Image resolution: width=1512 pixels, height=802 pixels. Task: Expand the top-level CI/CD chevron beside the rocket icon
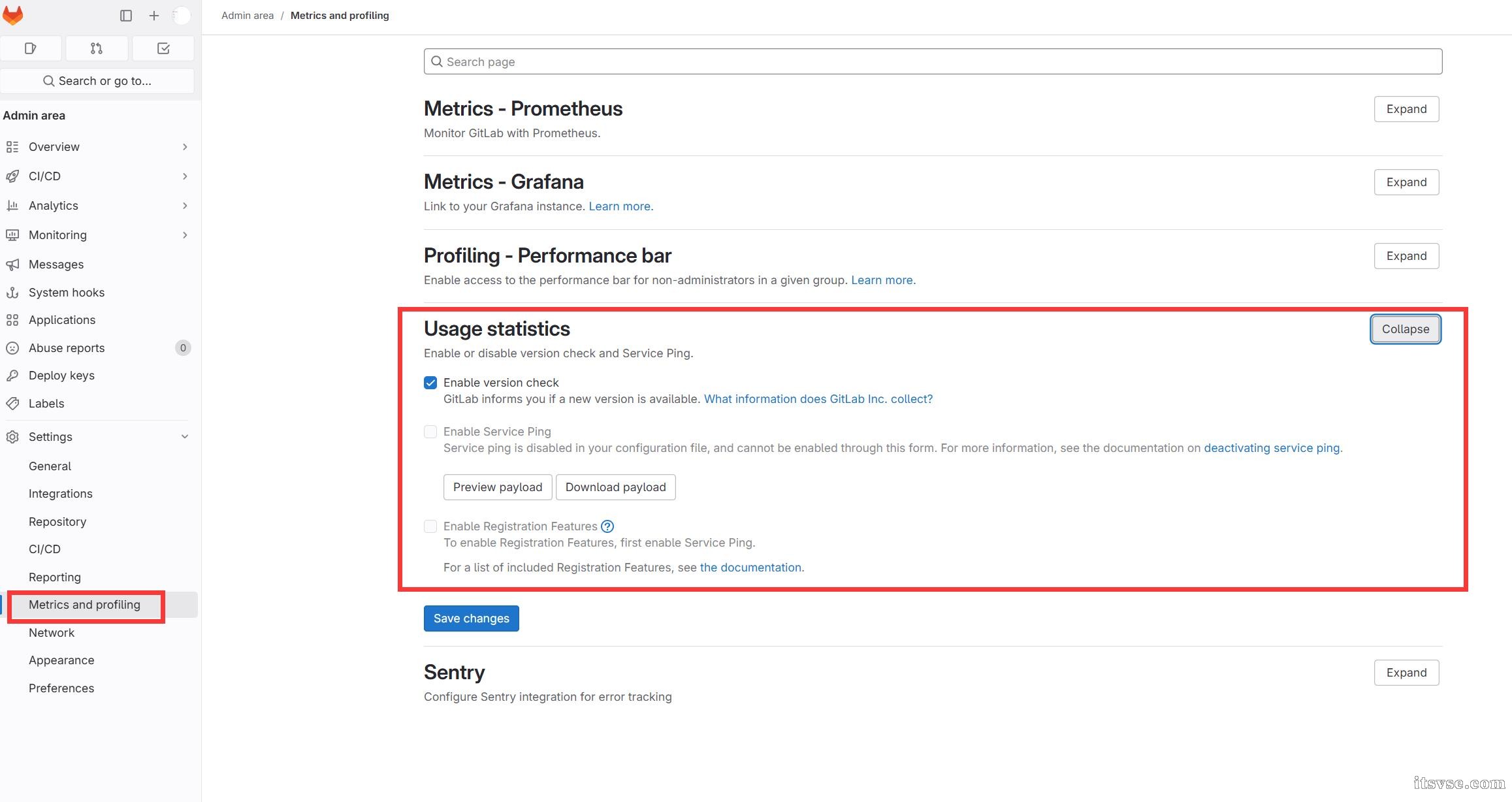185,176
